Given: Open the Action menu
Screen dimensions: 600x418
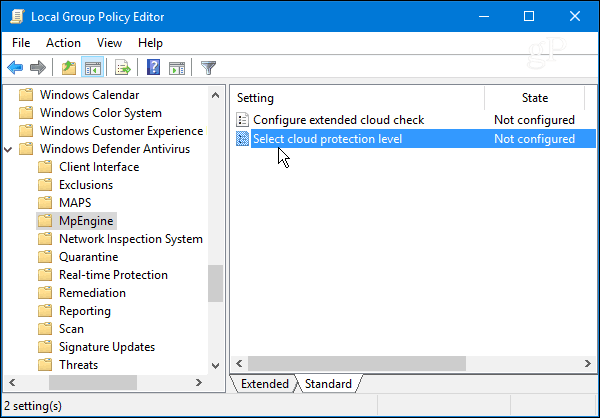Looking at the screenshot, I should 64,43.
